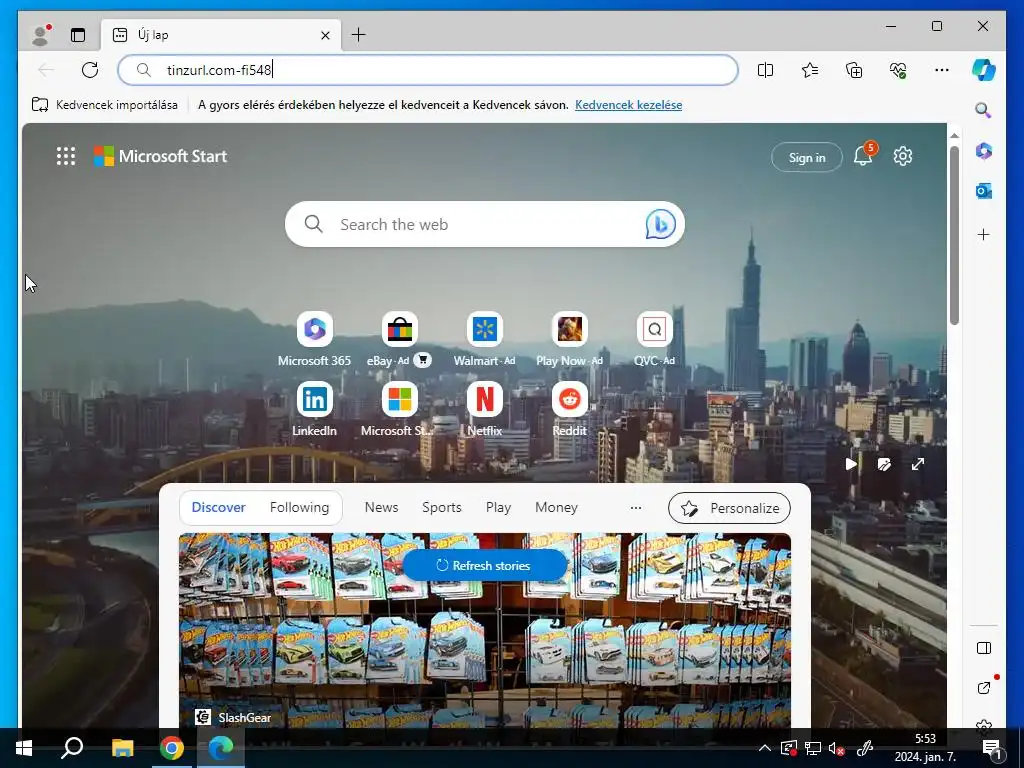
Task: Click Sign in button
Action: (x=807, y=157)
